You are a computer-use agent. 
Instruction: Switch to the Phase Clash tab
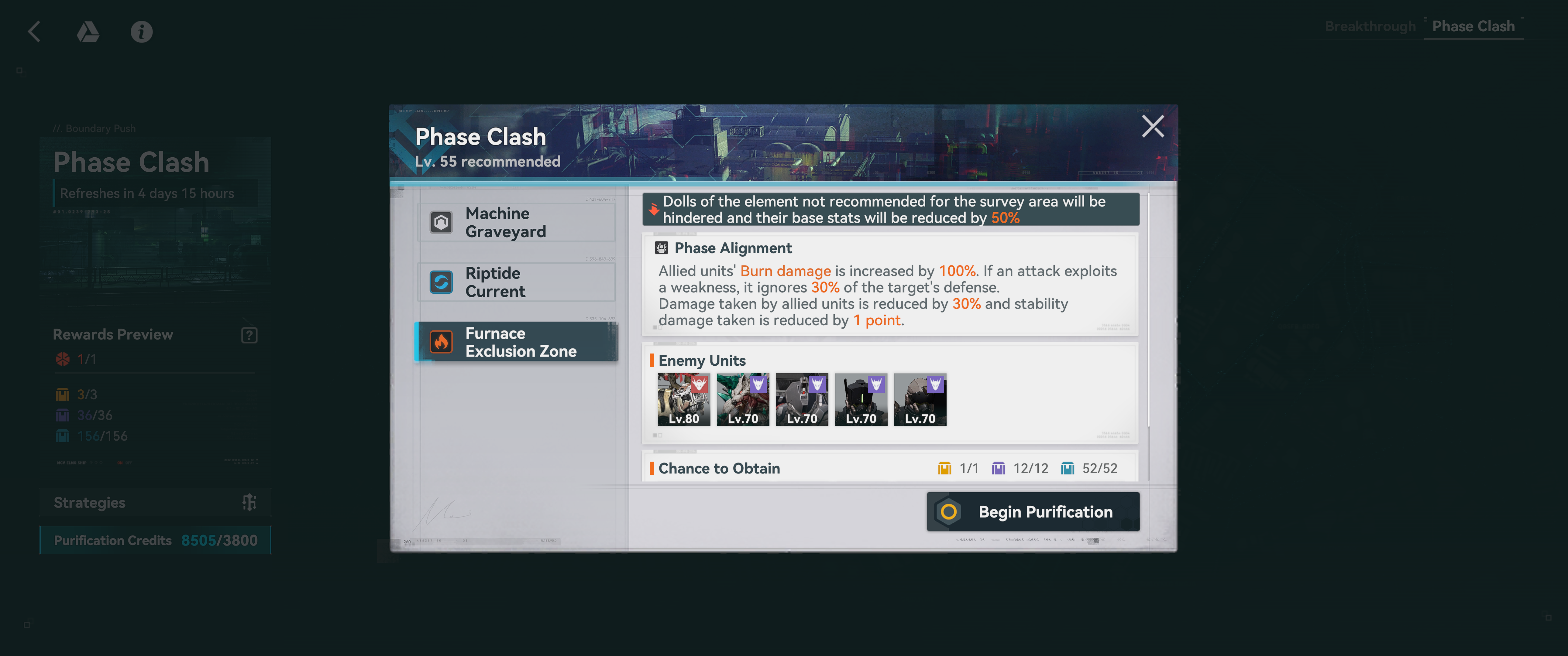coord(1473,26)
